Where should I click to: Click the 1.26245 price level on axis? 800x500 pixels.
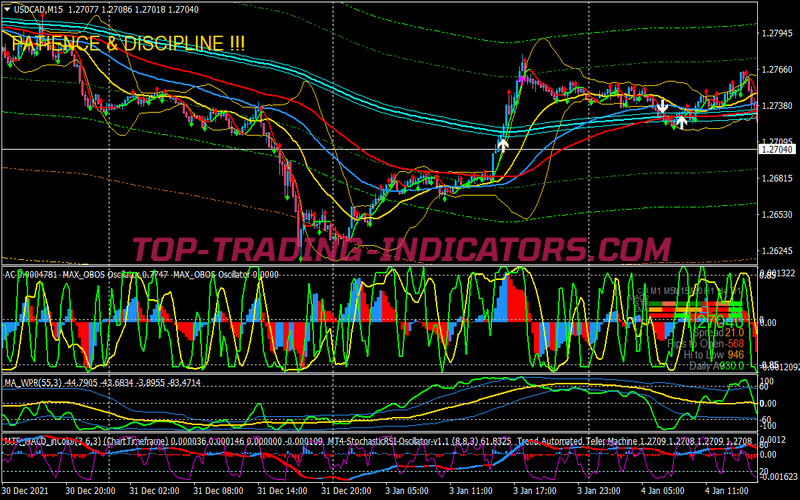click(x=777, y=251)
